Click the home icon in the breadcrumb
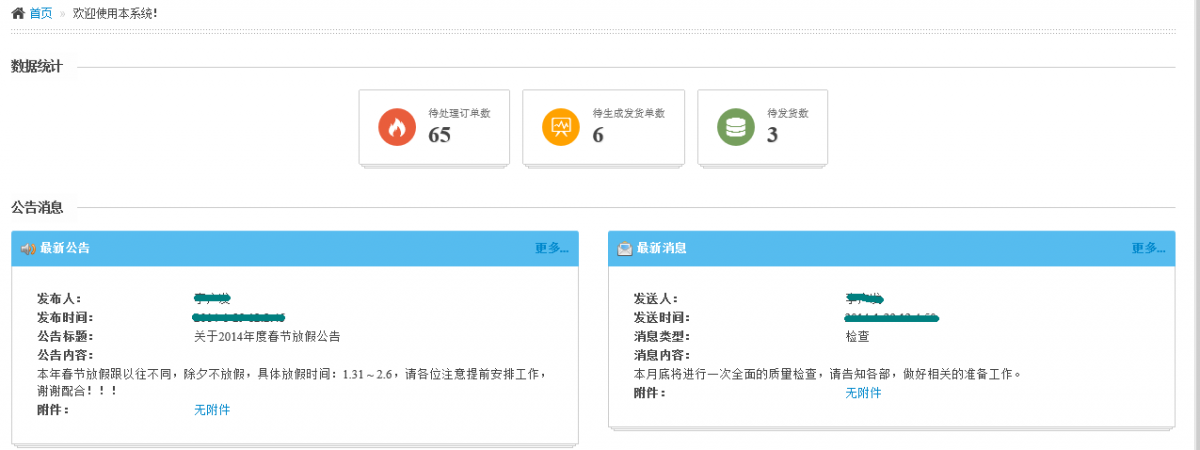This screenshot has width=1200, height=450. [x=18, y=13]
